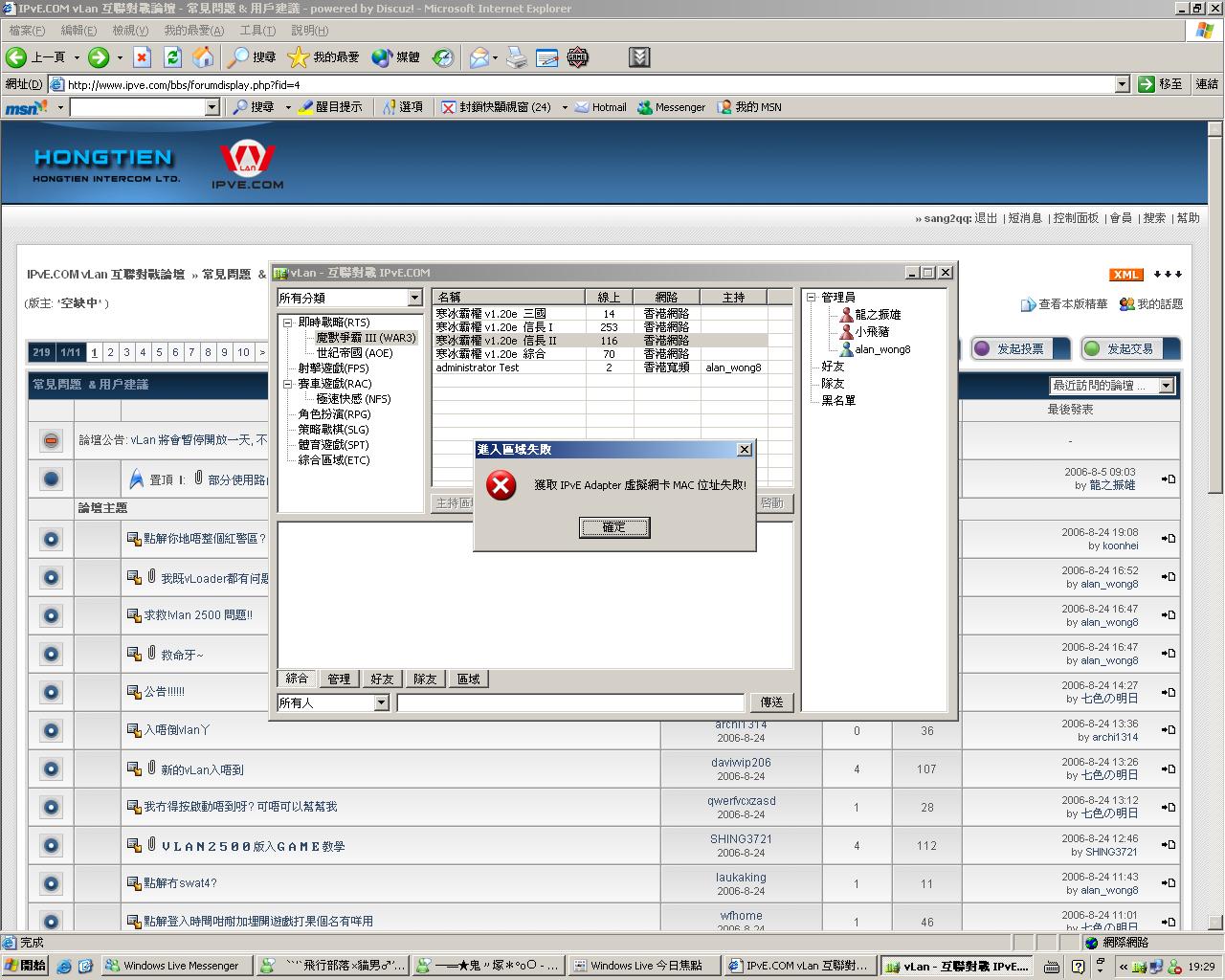The height and width of the screenshot is (980, 1225).
Task: Open the Media (媒體) pane in IE toolbar
Action: click(x=395, y=57)
